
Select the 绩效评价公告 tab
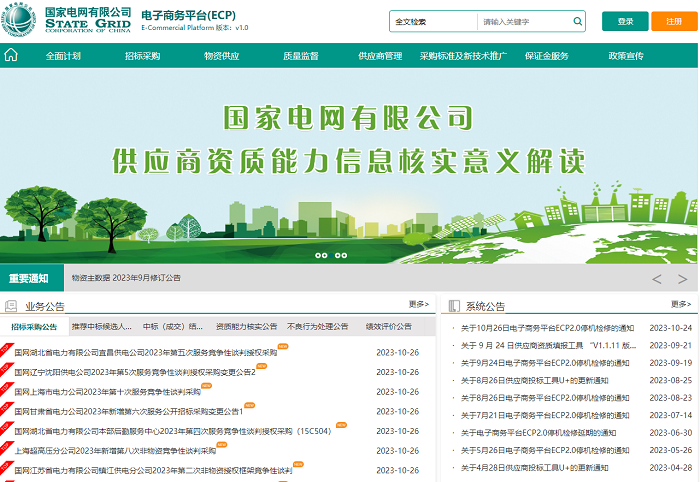[388, 327]
